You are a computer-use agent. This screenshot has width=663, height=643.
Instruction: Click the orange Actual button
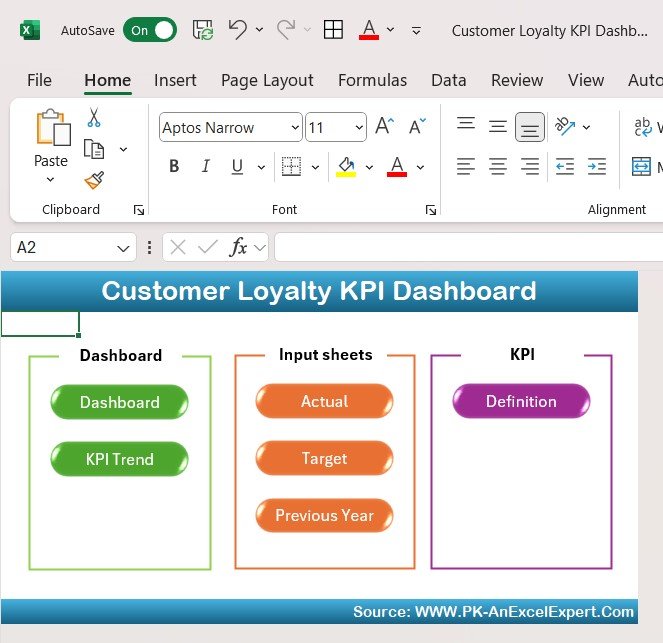[324, 401]
